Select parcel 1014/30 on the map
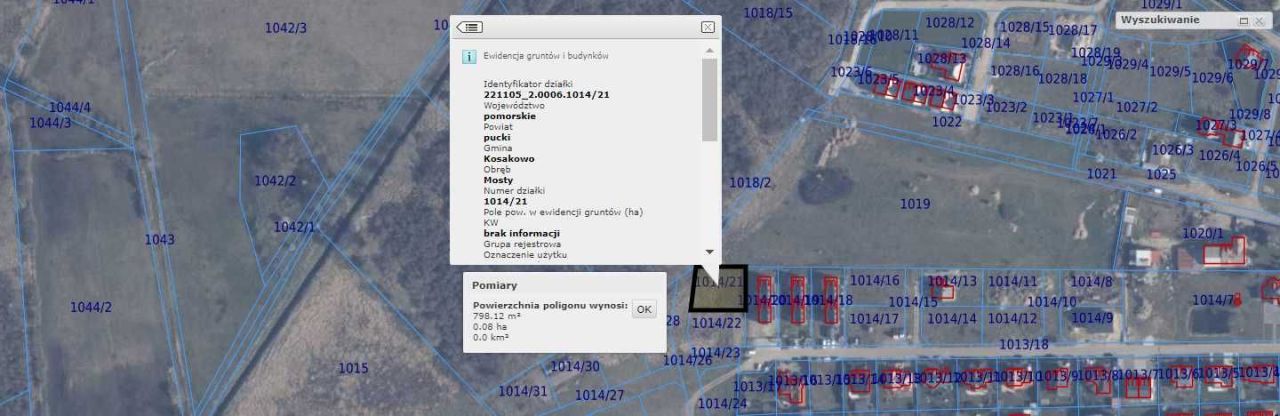This screenshot has width=1280, height=416. 575,367
